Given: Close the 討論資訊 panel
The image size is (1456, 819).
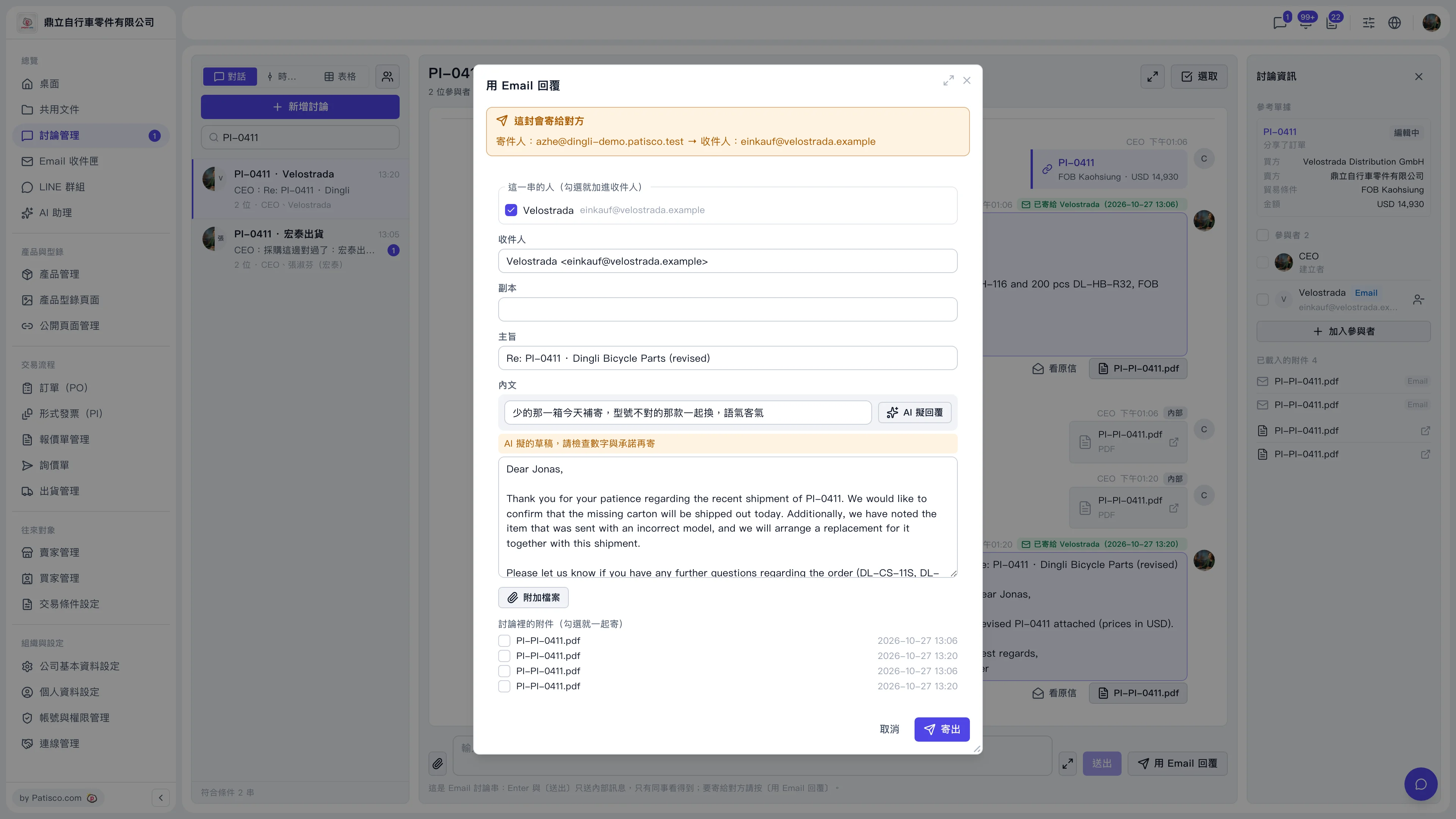Looking at the screenshot, I should tap(1419, 76).
